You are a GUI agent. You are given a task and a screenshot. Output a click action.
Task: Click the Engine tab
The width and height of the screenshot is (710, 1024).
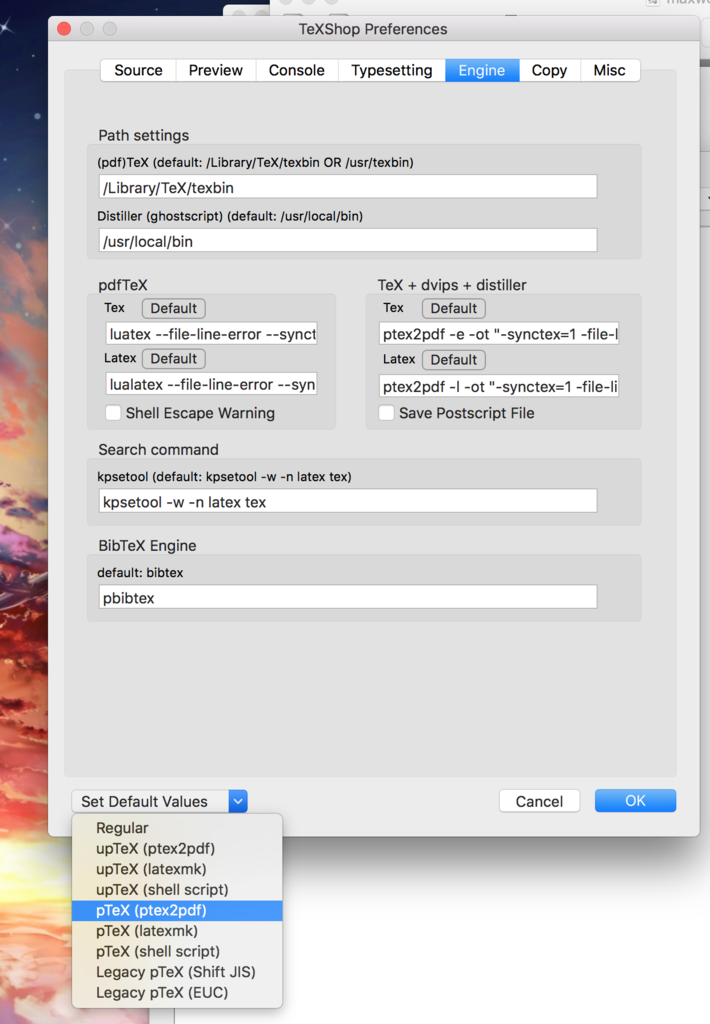point(481,70)
